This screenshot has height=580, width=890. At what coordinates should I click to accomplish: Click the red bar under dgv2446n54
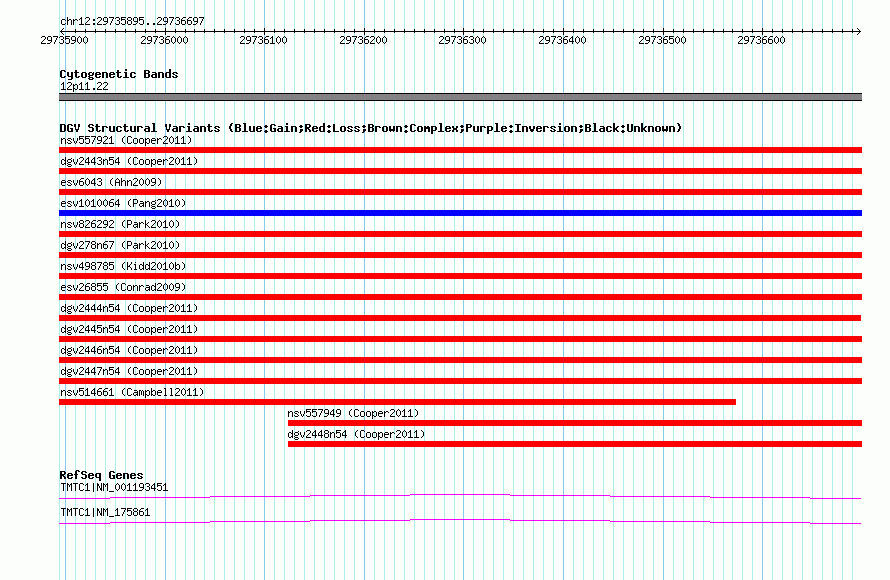[460, 360]
